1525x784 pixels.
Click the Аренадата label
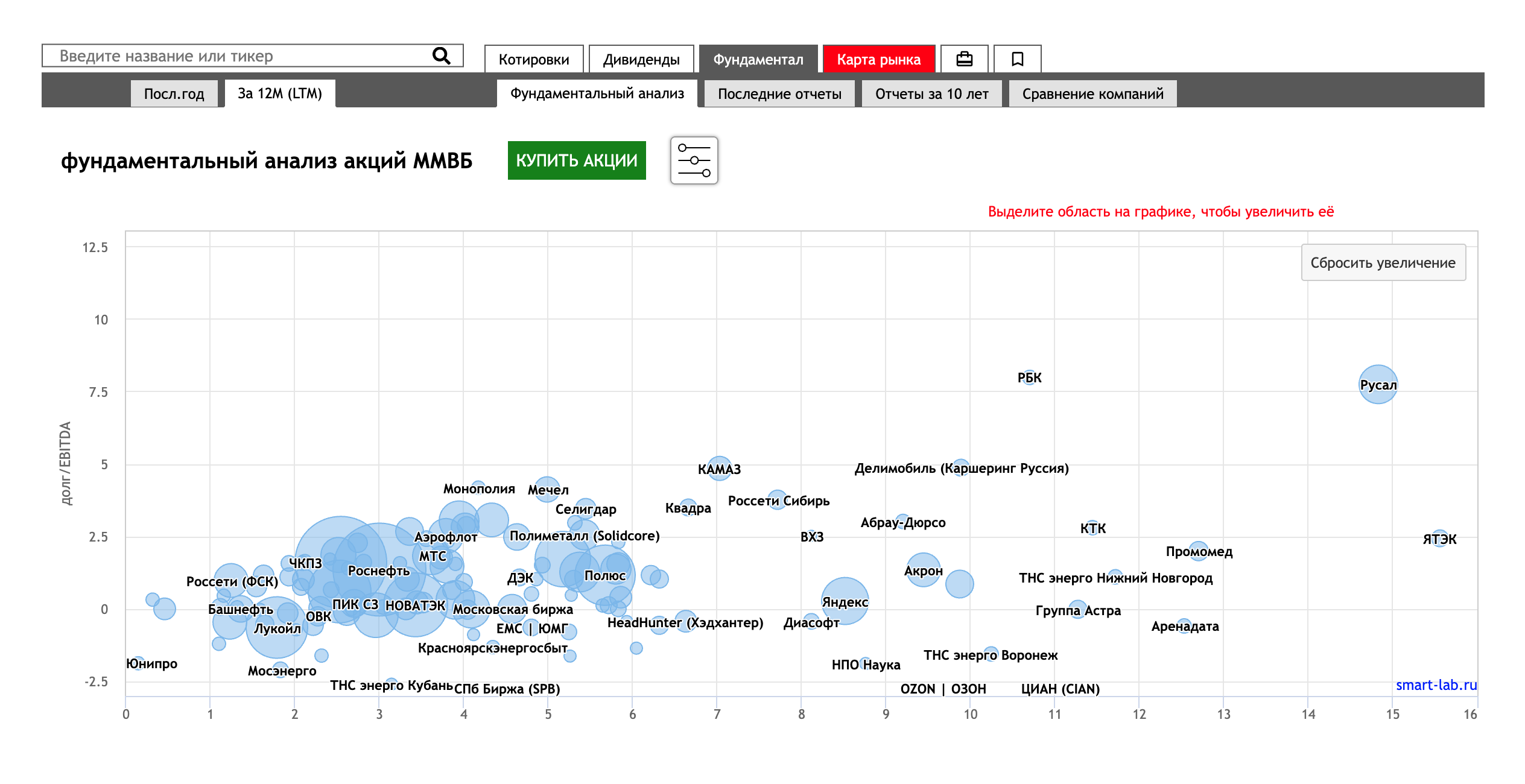[x=1185, y=626]
